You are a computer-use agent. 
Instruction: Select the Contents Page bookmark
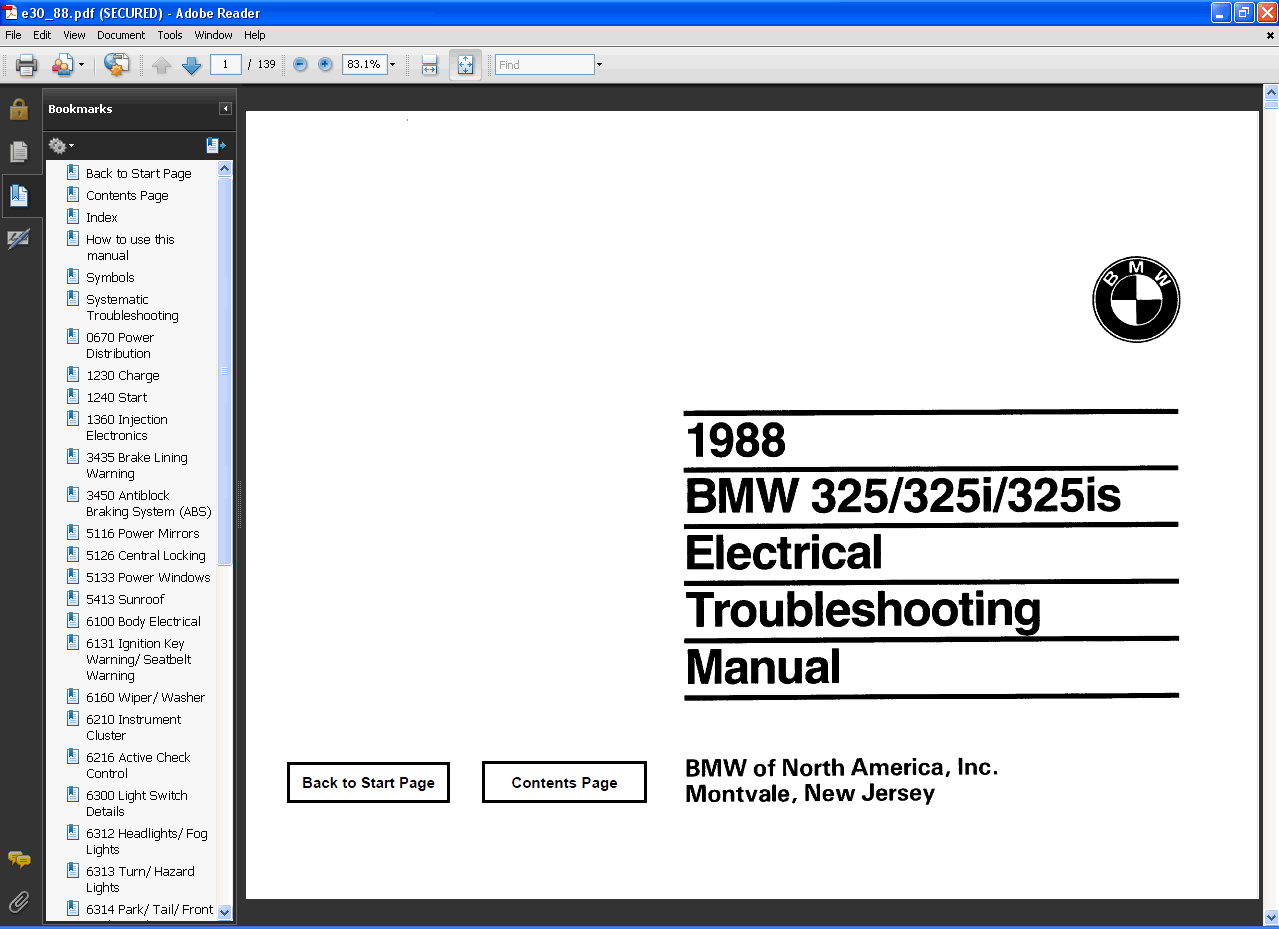click(x=127, y=195)
